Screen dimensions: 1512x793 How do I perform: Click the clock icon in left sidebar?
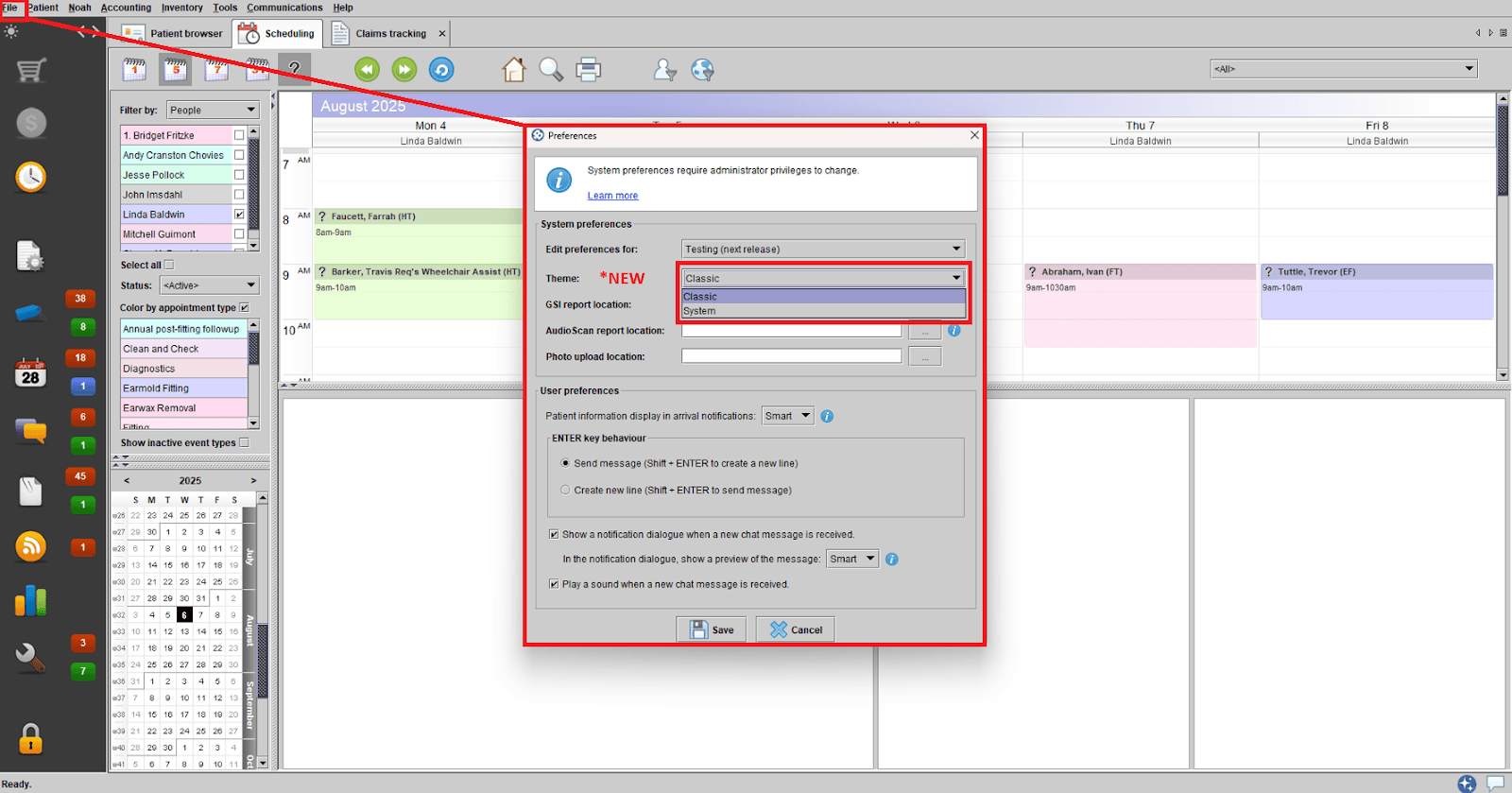click(30, 177)
